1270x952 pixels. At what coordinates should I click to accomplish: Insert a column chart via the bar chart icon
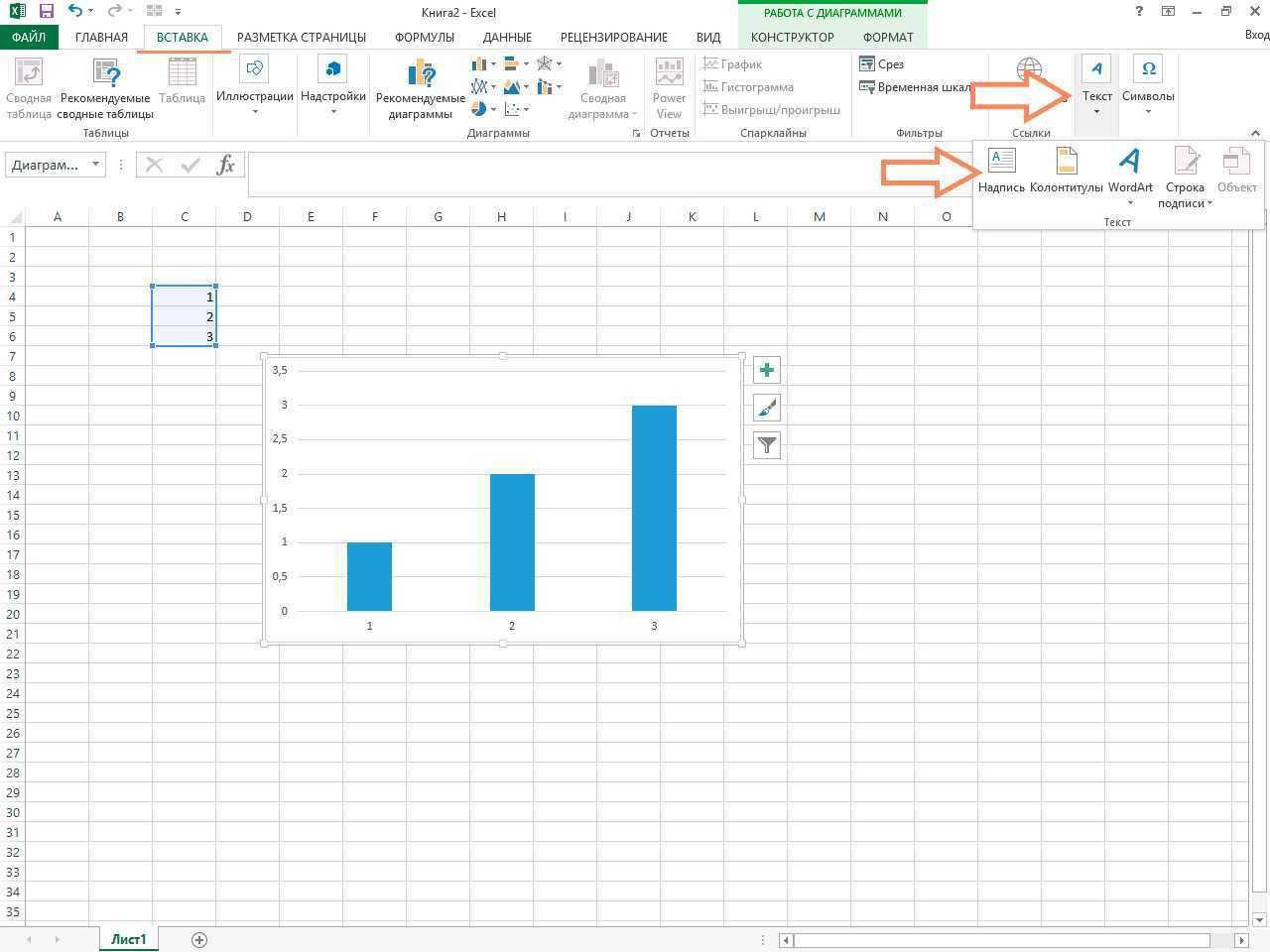478,64
